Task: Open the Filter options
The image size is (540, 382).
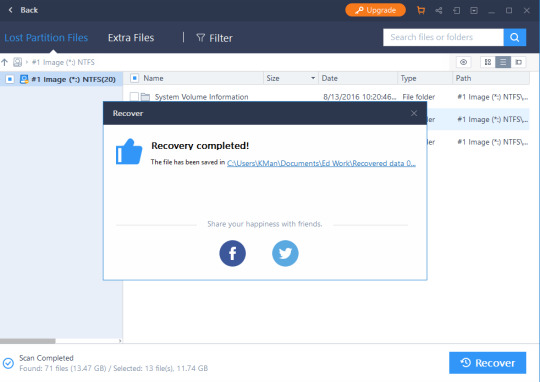Action: point(214,38)
